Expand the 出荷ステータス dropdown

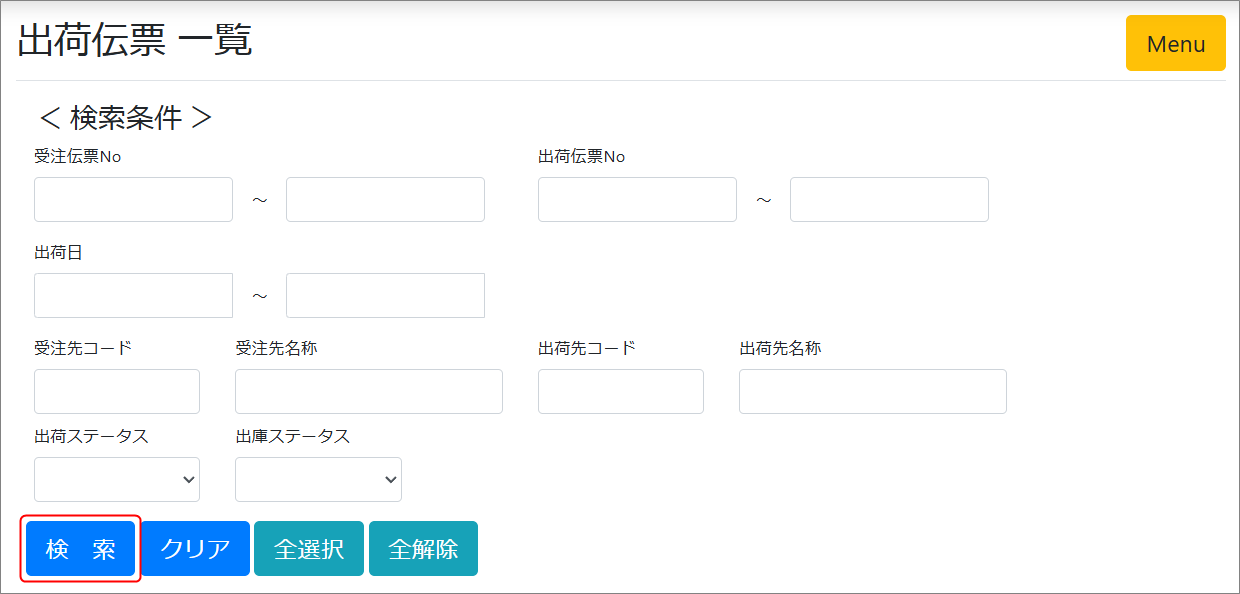[117, 480]
